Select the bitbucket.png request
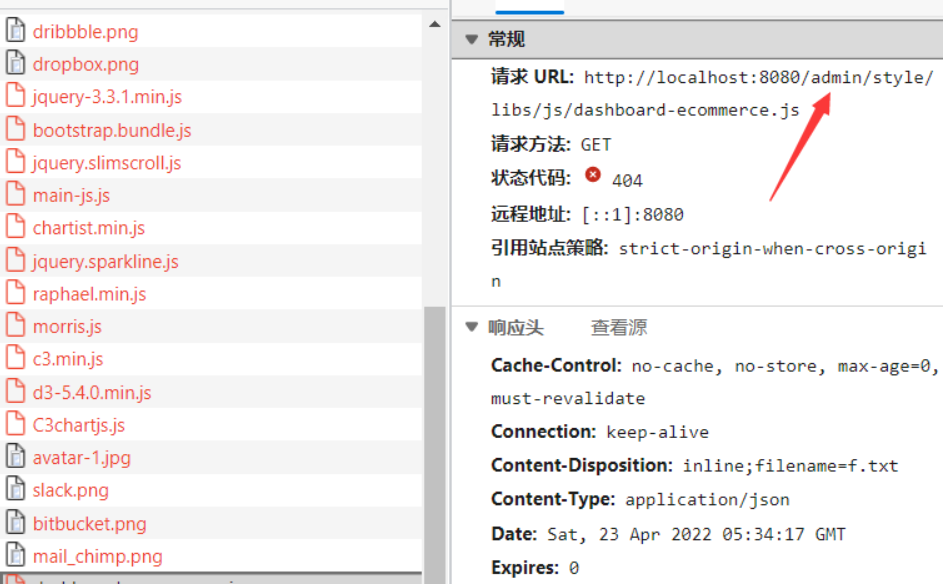 89,523
